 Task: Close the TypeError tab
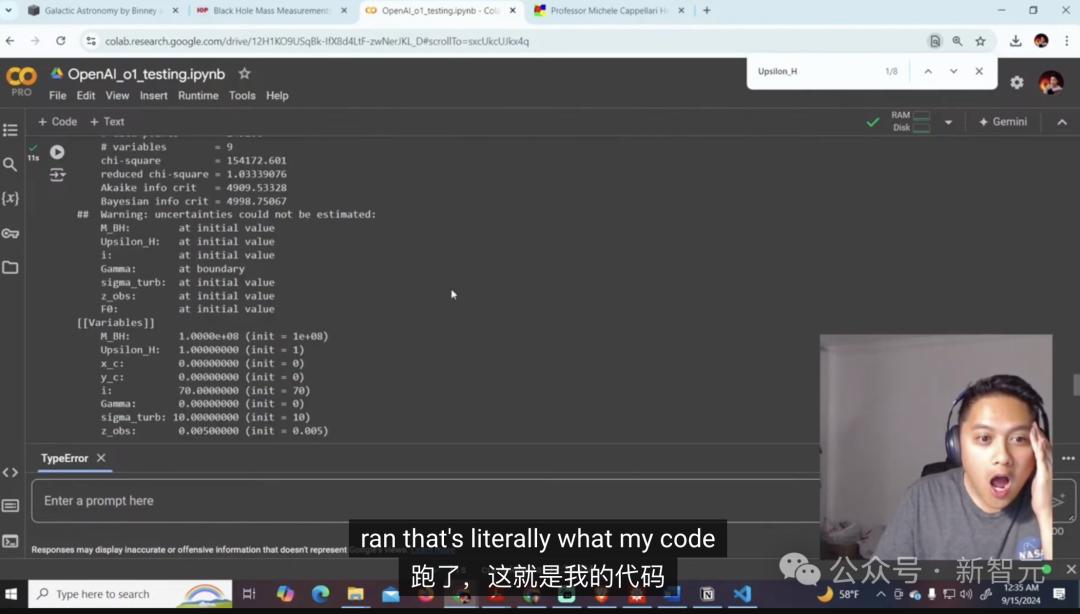click(101, 458)
